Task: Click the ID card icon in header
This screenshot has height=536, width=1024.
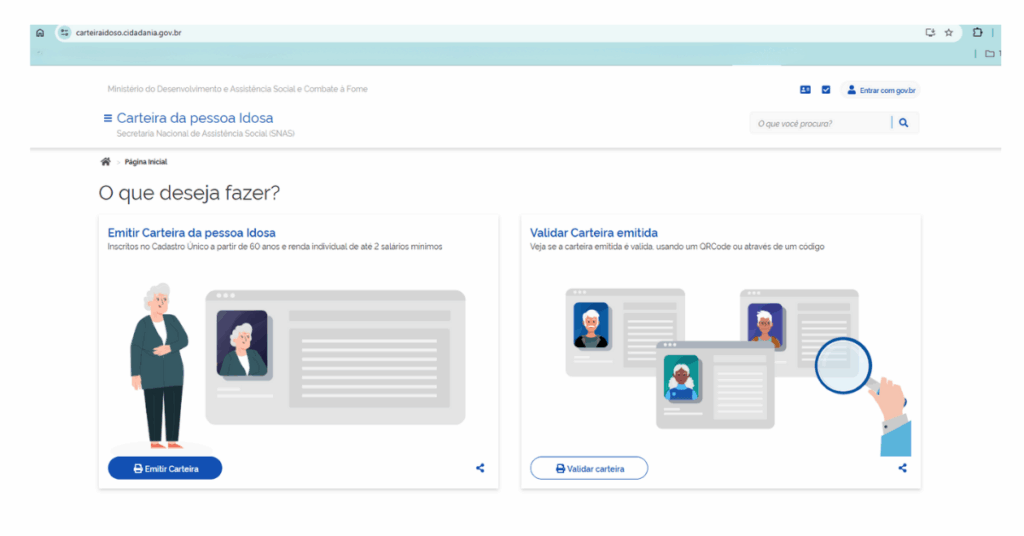Action: click(x=805, y=90)
